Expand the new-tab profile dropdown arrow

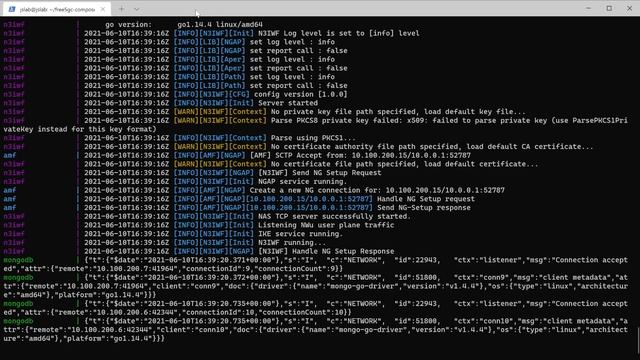point(136,9)
